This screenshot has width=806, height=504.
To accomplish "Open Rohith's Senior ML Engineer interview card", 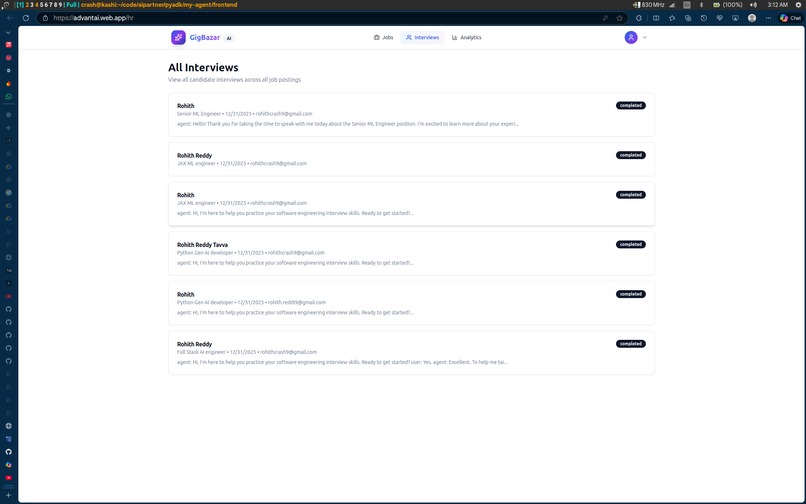I will click(411, 115).
